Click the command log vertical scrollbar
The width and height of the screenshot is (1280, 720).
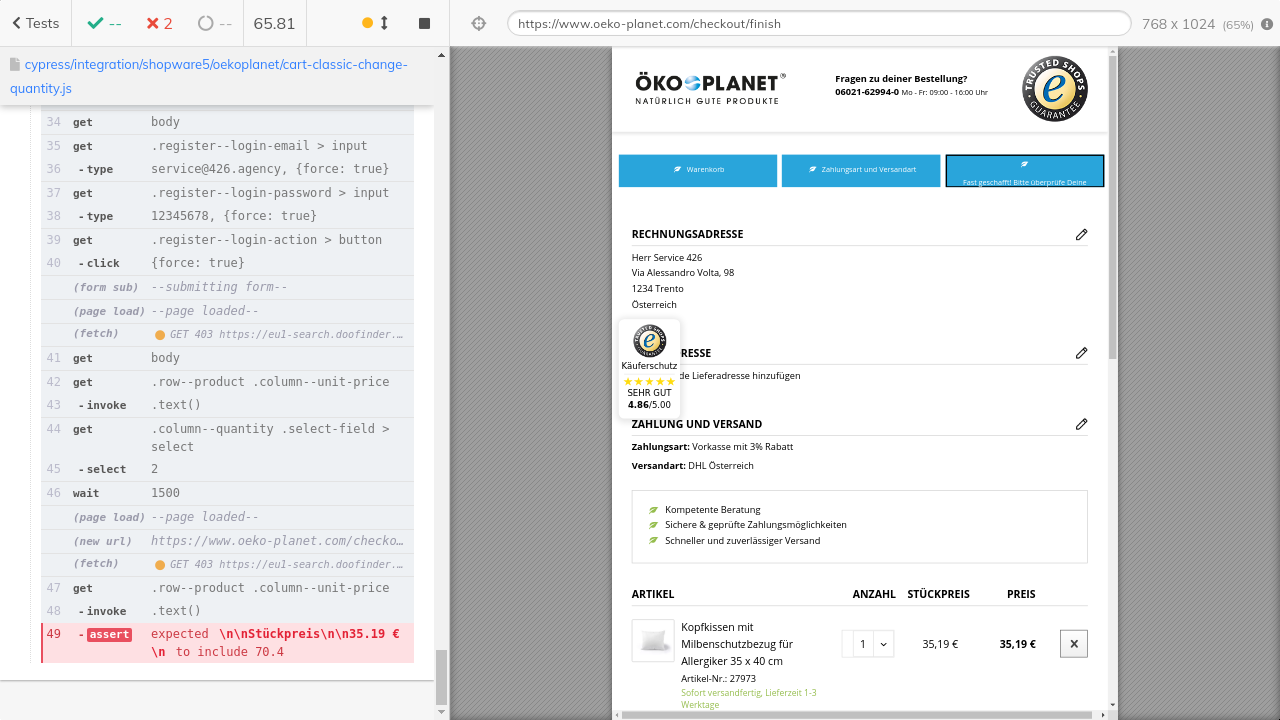pos(441,677)
